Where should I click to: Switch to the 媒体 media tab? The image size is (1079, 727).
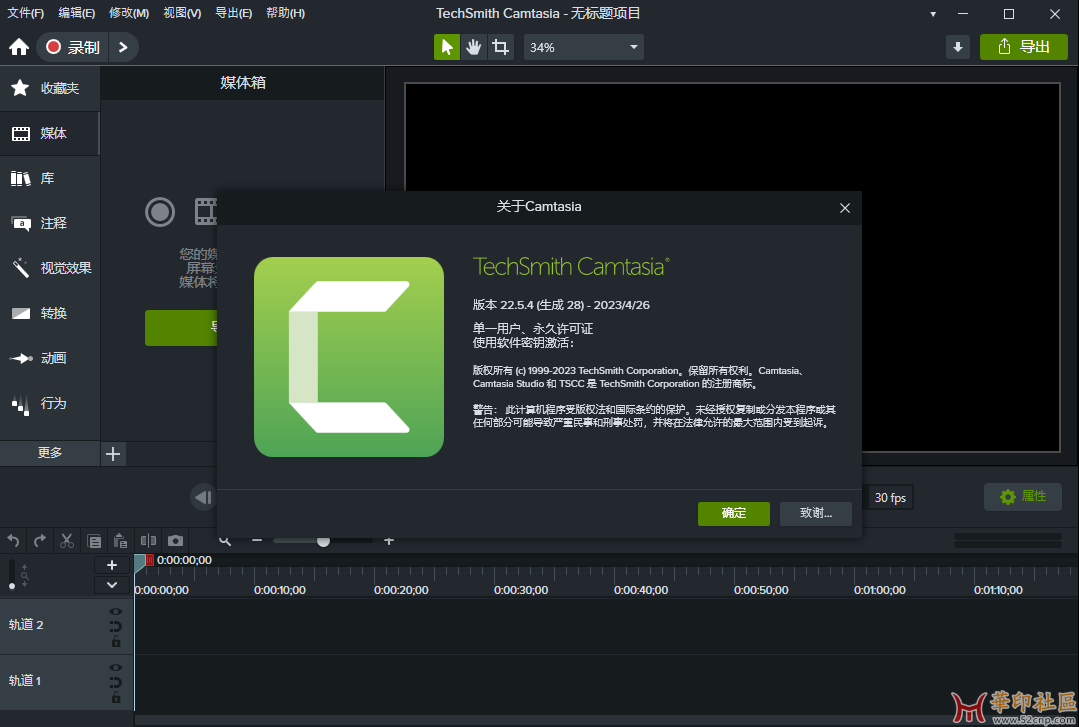50,133
